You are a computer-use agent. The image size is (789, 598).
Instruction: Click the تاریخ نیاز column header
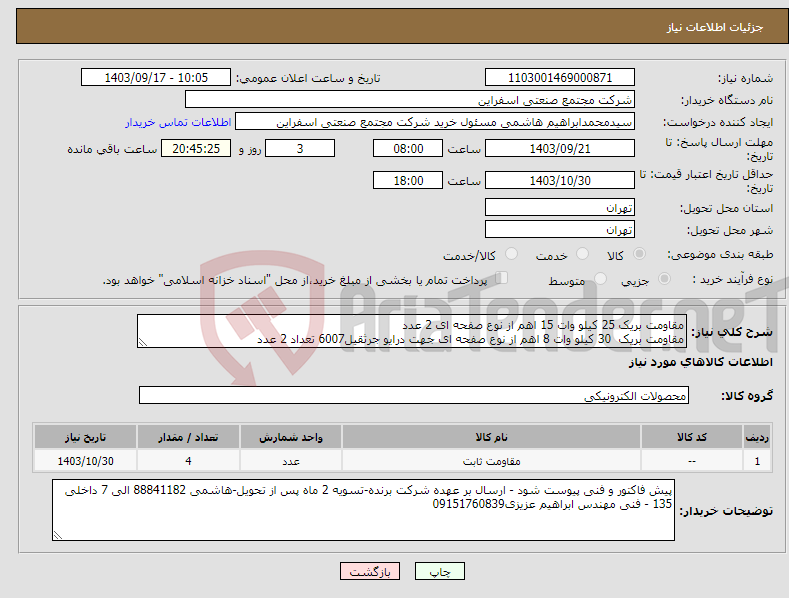[x=86, y=437]
